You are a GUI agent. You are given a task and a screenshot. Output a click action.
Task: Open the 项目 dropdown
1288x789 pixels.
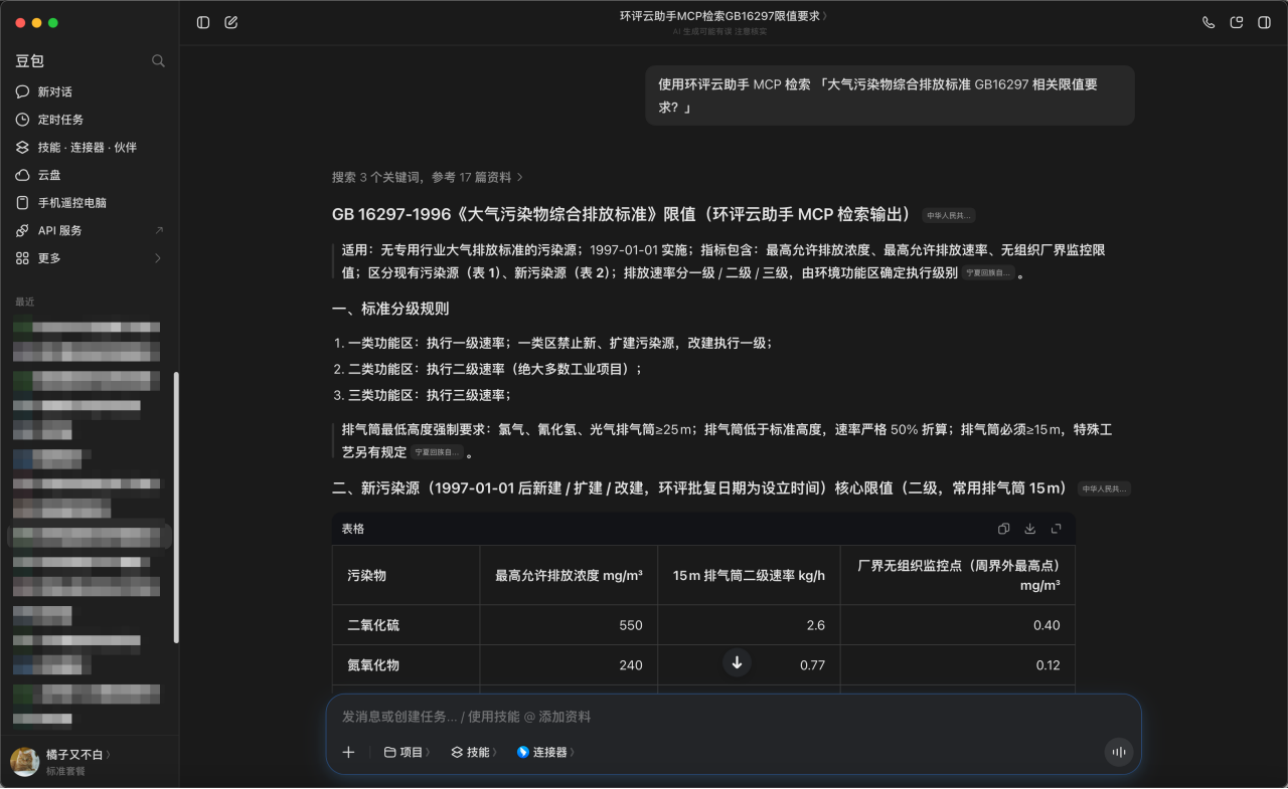point(407,752)
